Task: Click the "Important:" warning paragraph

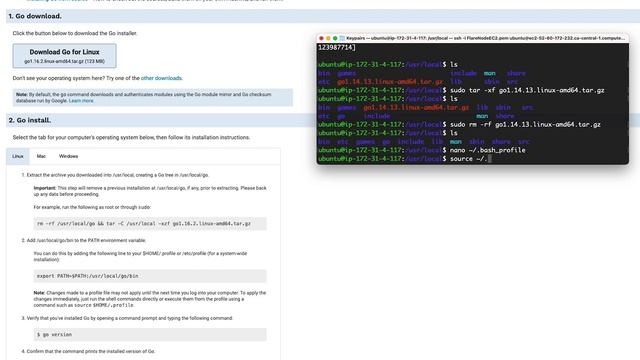Action: pos(150,191)
